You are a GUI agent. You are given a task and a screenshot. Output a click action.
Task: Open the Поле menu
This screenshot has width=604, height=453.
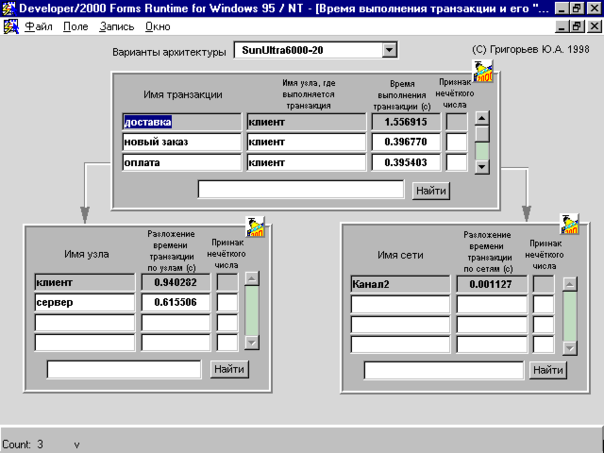[76, 27]
